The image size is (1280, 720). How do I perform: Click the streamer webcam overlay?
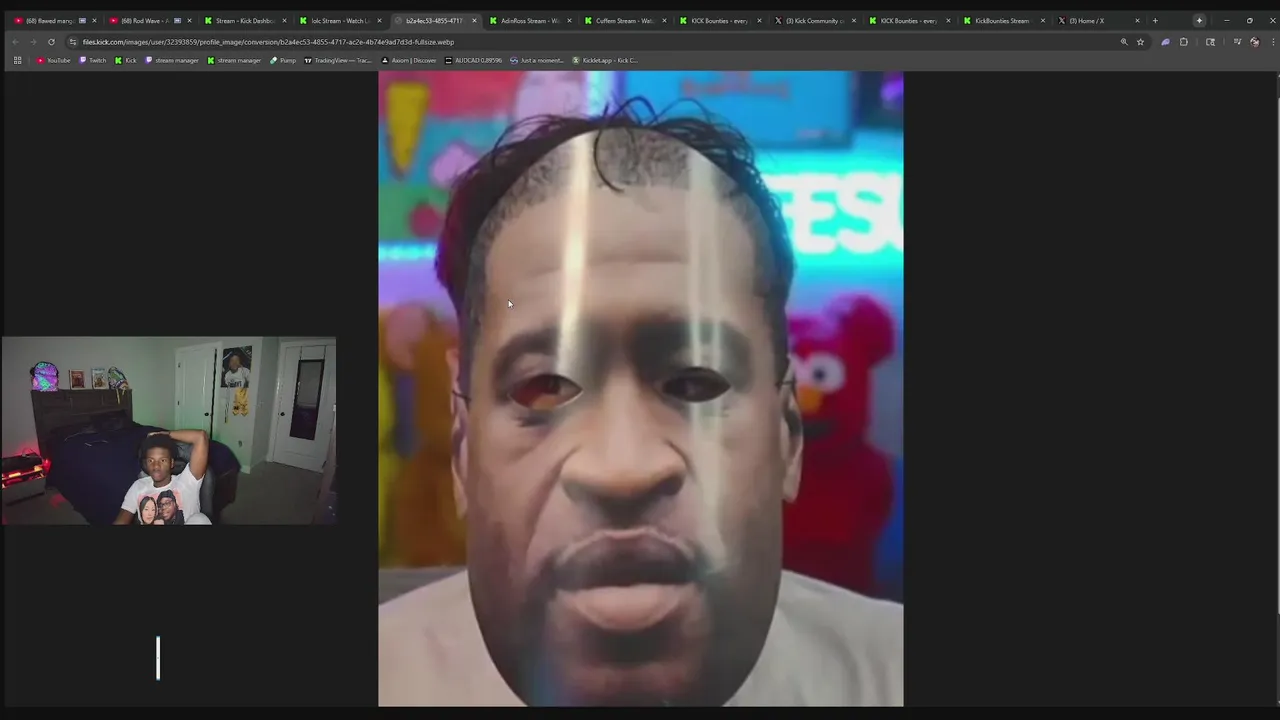[169, 431]
